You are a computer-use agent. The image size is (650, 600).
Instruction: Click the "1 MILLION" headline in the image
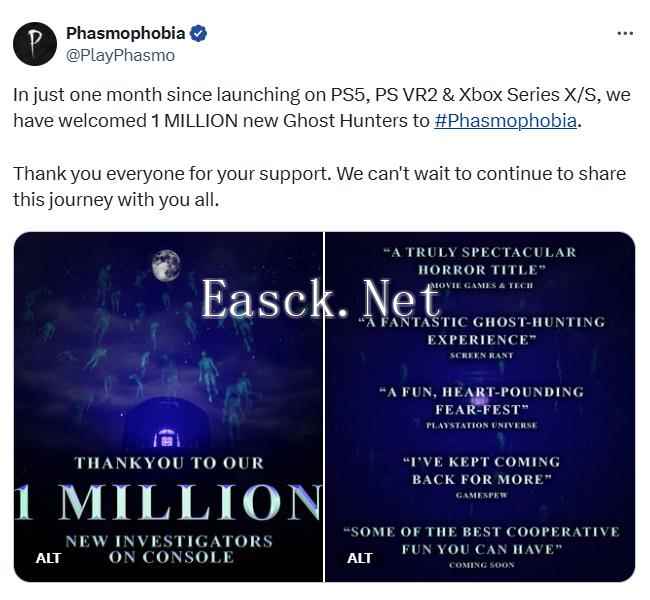click(167, 502)
